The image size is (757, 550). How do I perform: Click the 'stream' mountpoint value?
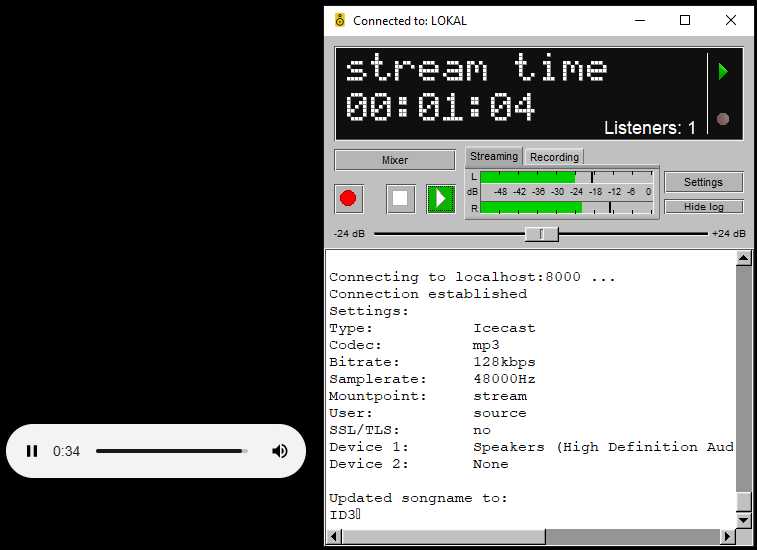[500, 396]
